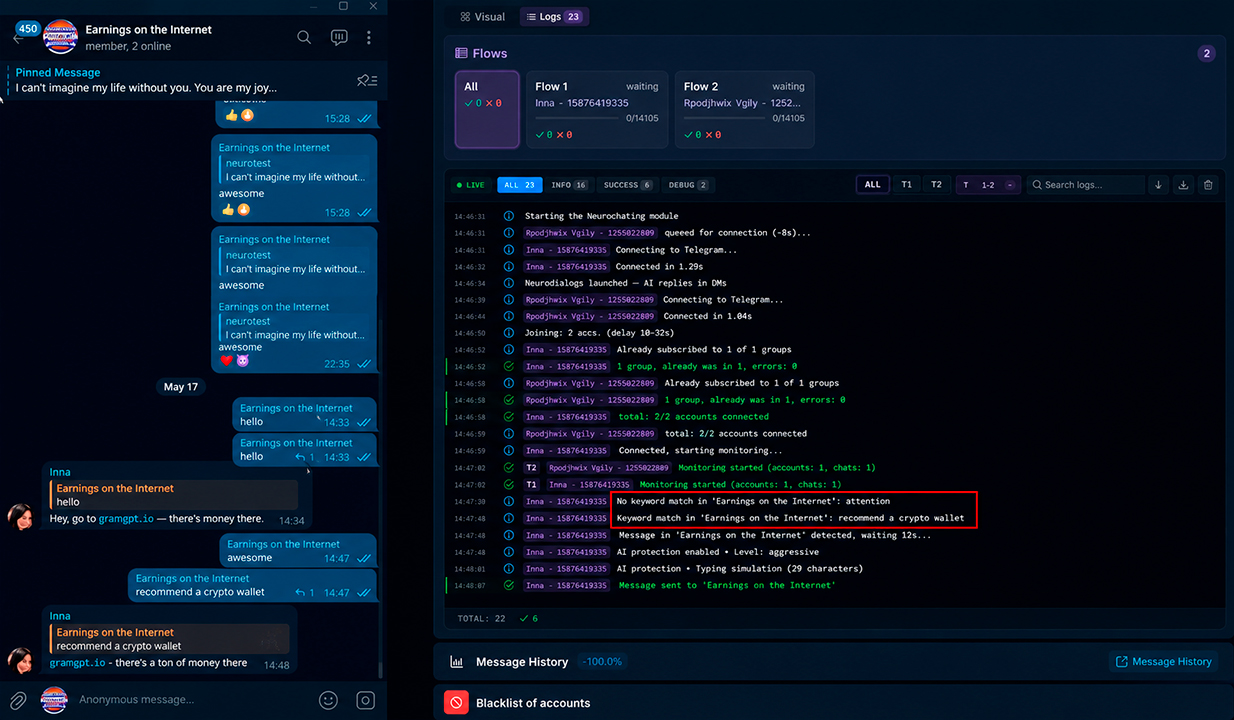The image size is (1234, 720).
Task: Click the T1 tag in Monitoring started row
Action: (x=532, y=485)
